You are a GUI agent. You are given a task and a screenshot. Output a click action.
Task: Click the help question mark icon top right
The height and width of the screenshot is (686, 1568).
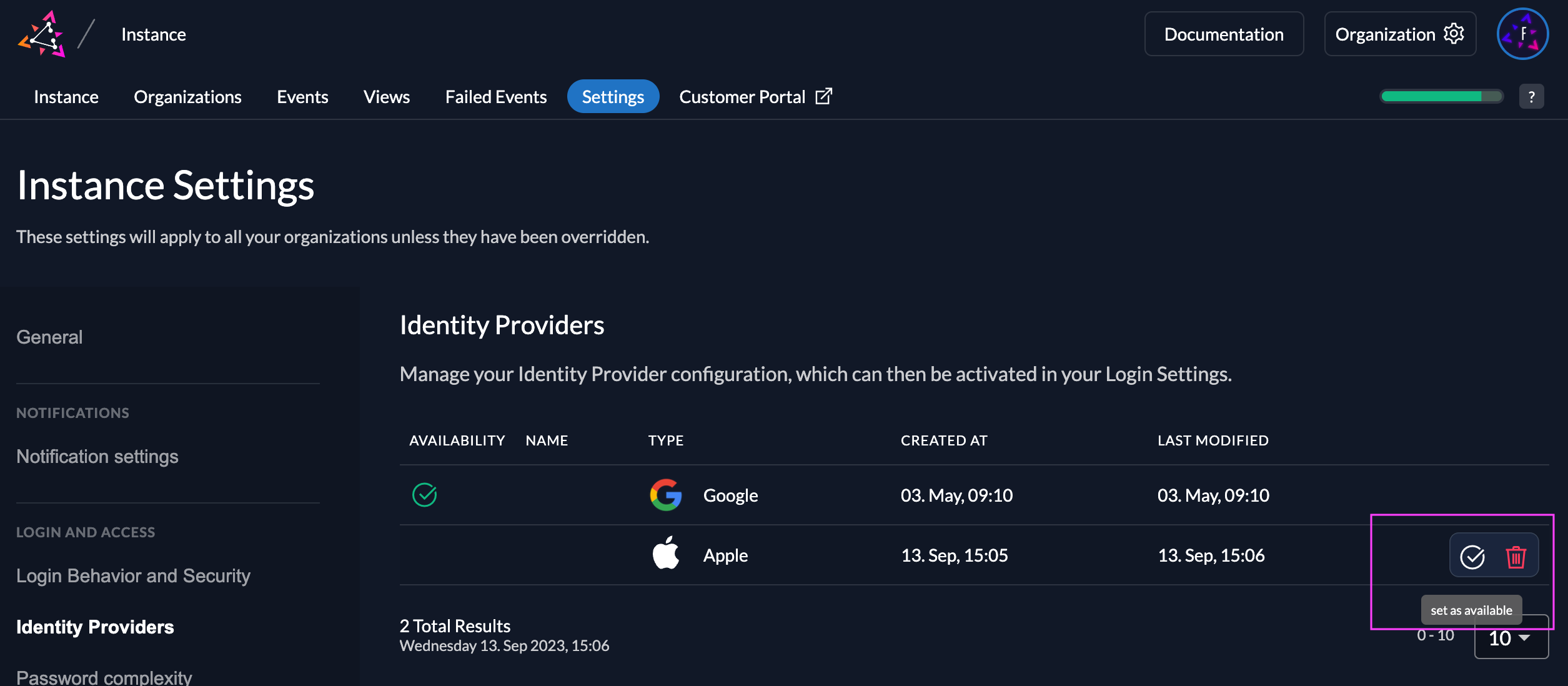[x=1532, y=96]
